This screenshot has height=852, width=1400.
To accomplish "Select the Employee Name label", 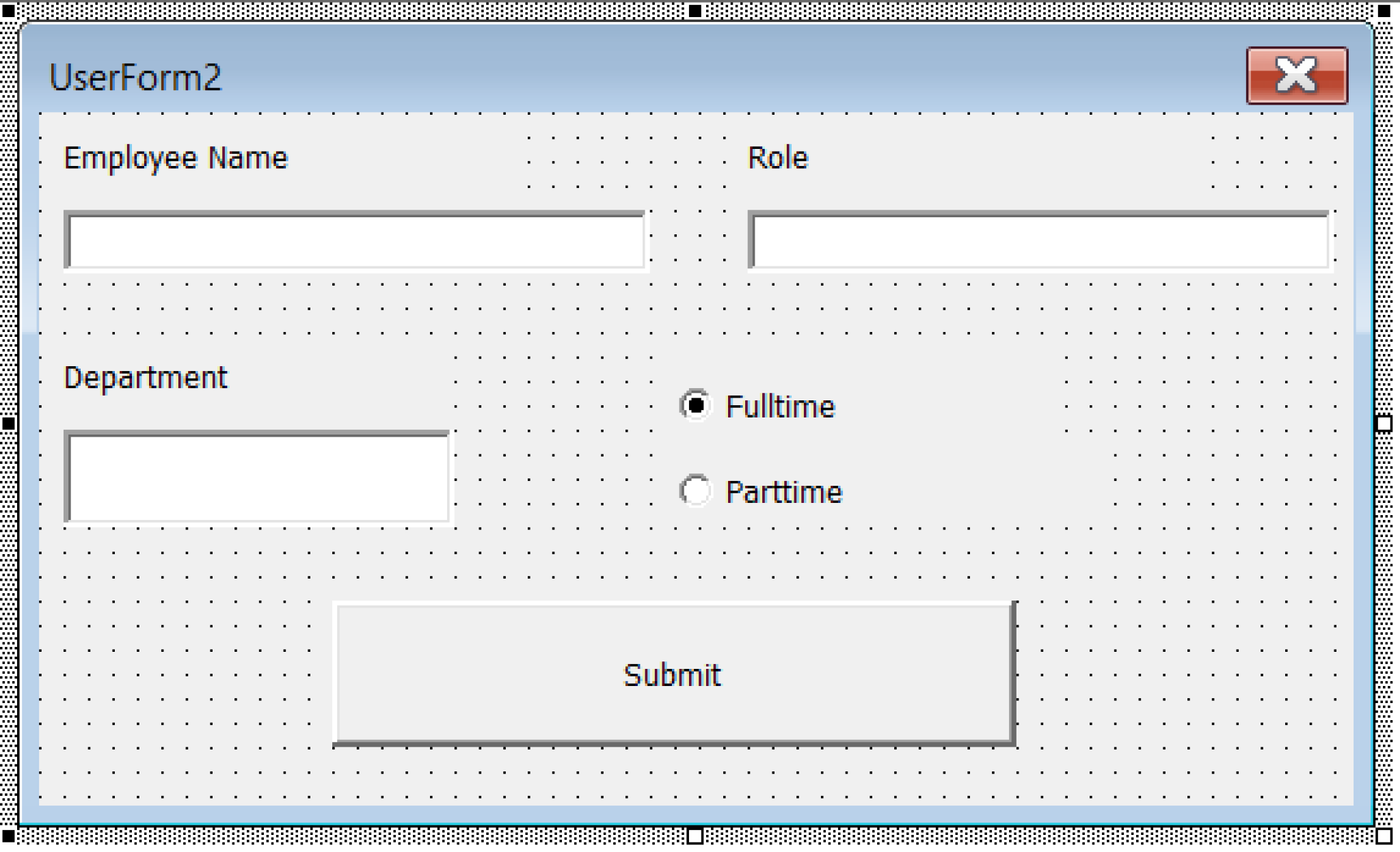I will [x=176, y=158].
